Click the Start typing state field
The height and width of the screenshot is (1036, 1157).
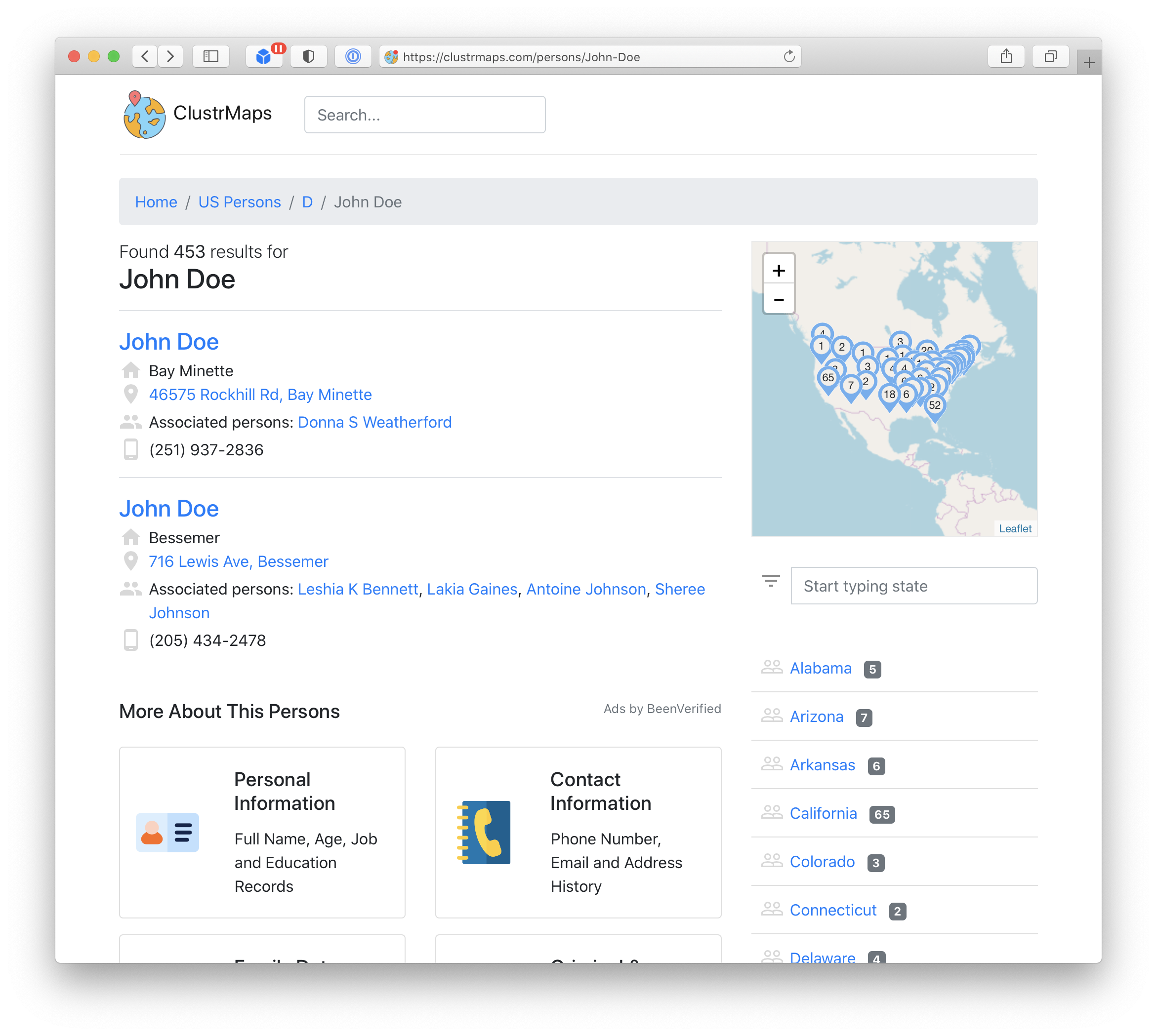(x=913, y=586)
